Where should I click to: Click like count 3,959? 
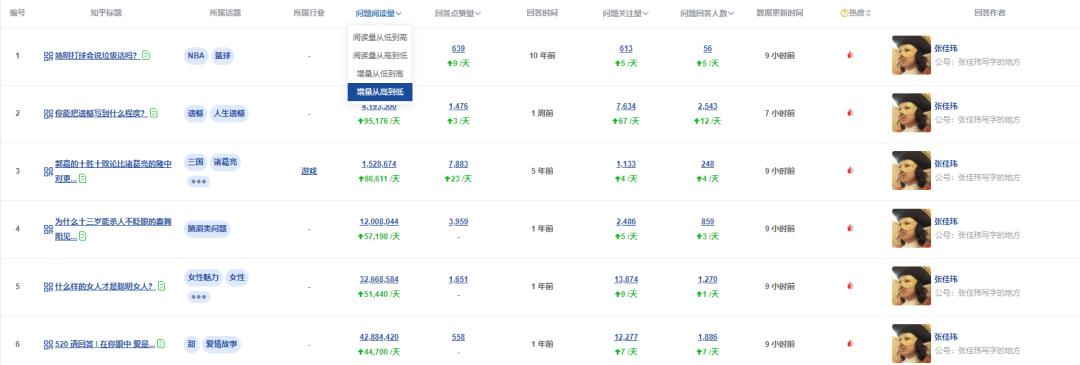coord(458,222)
